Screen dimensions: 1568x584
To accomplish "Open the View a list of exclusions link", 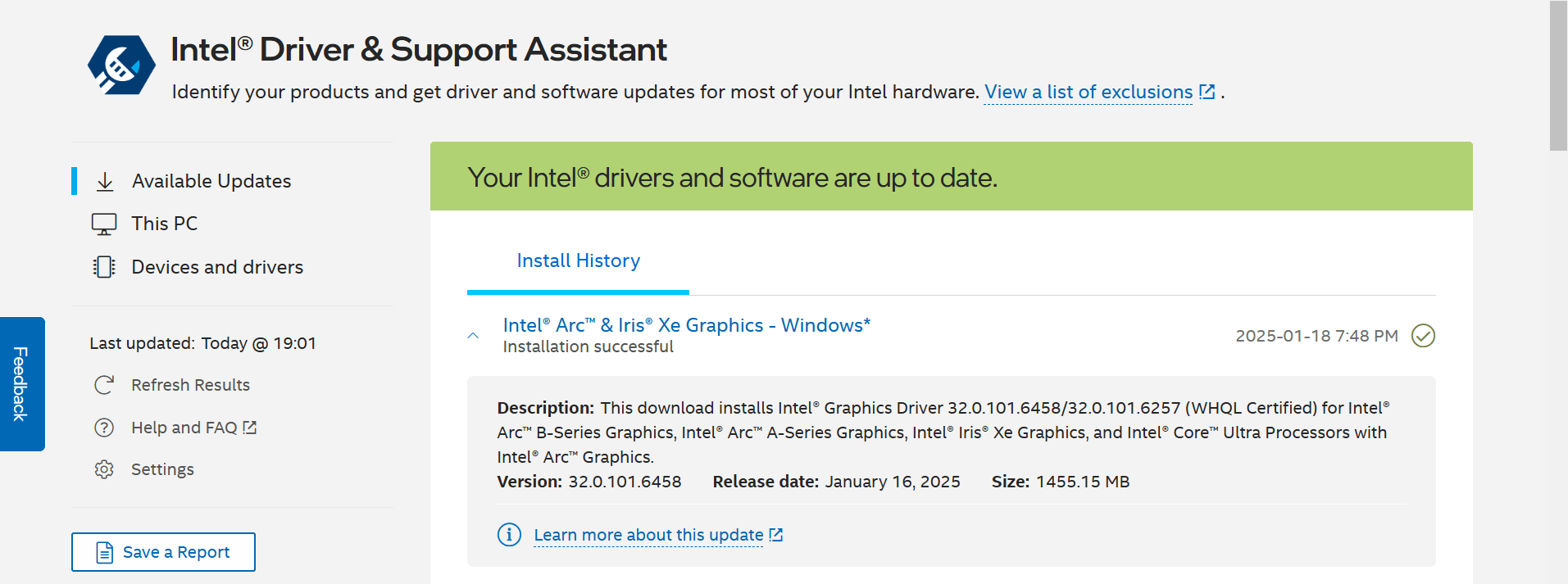I will coord(1089,92).
